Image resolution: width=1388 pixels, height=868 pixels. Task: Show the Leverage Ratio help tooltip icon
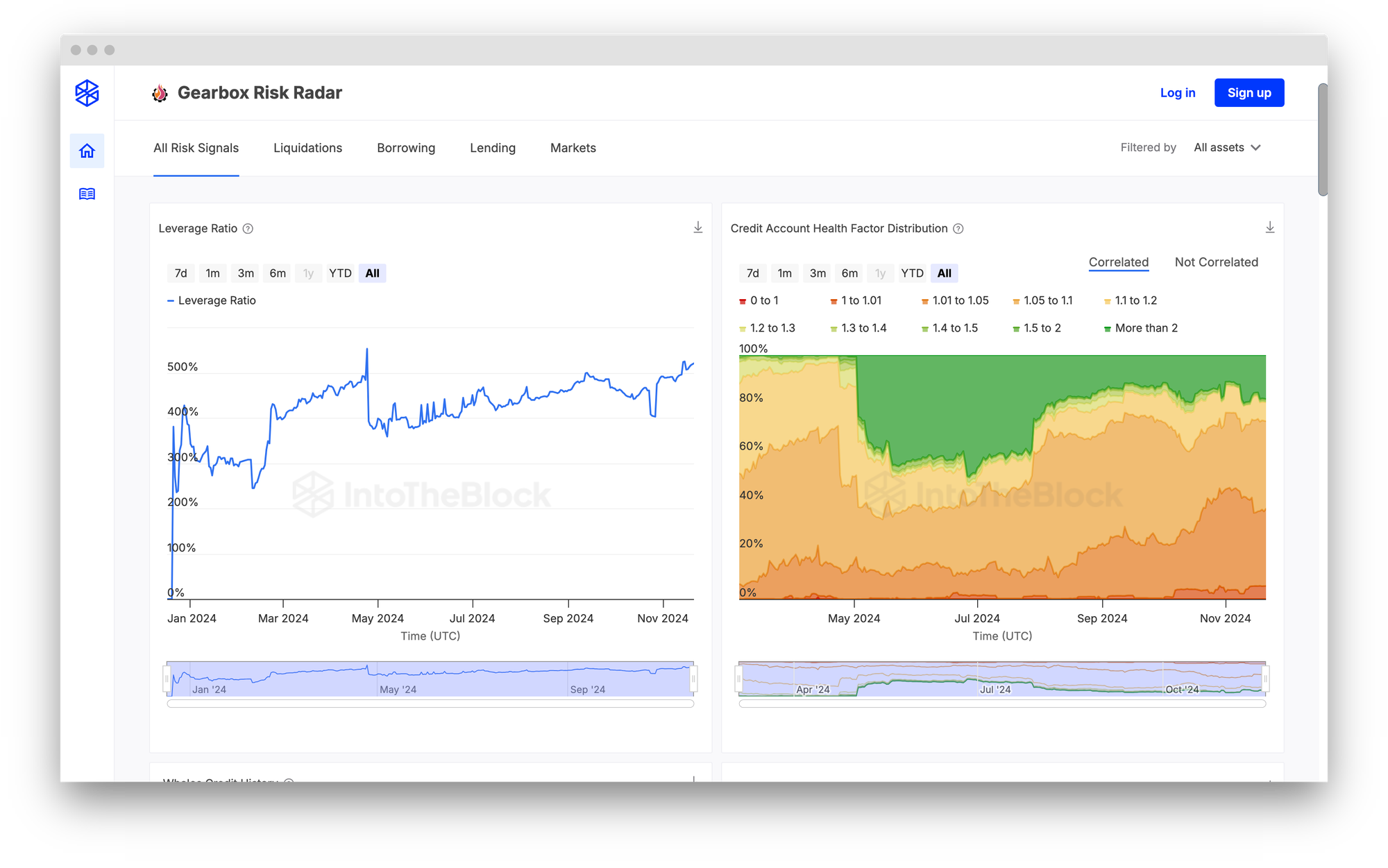coord(248,229)
